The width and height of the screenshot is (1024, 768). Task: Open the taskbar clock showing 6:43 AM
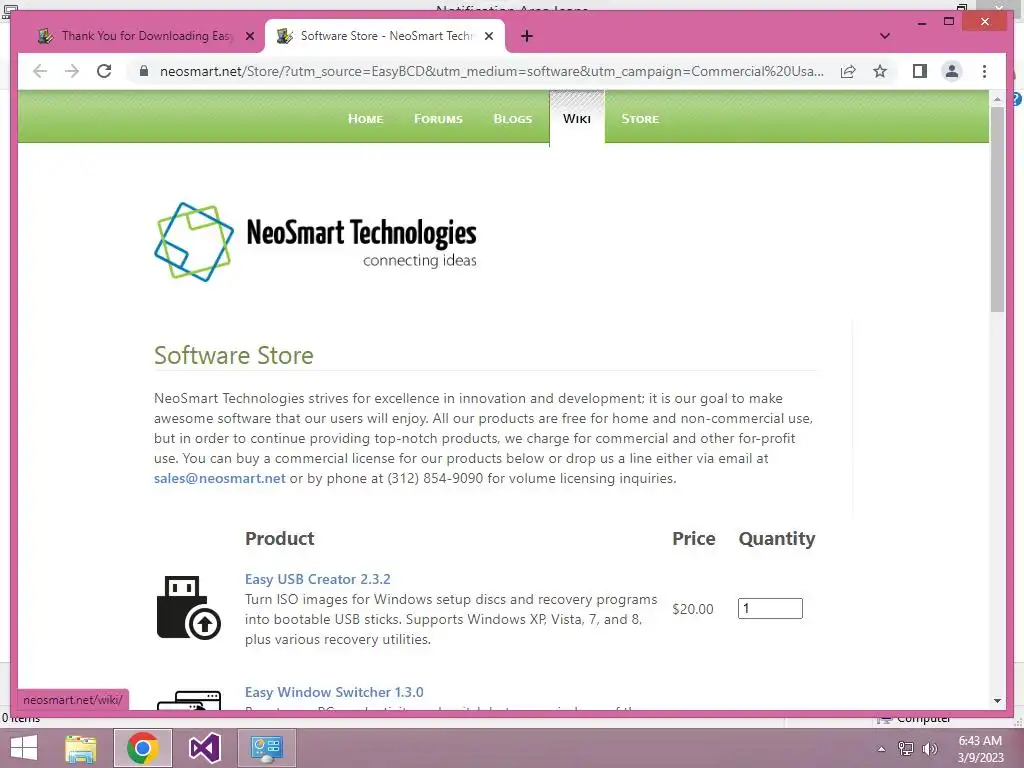point(980,748)
